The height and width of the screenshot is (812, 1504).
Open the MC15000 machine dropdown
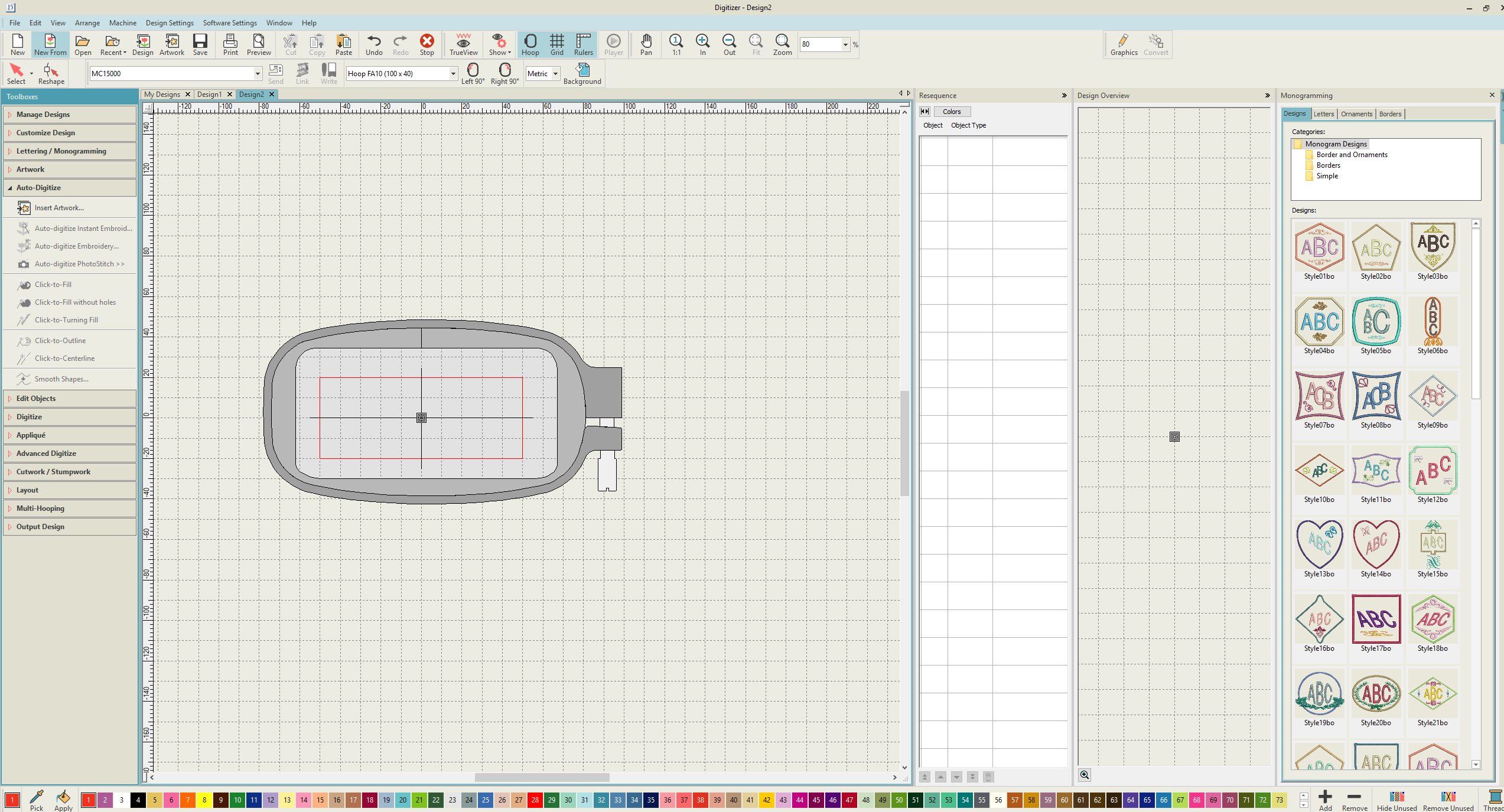click(258, 74)
